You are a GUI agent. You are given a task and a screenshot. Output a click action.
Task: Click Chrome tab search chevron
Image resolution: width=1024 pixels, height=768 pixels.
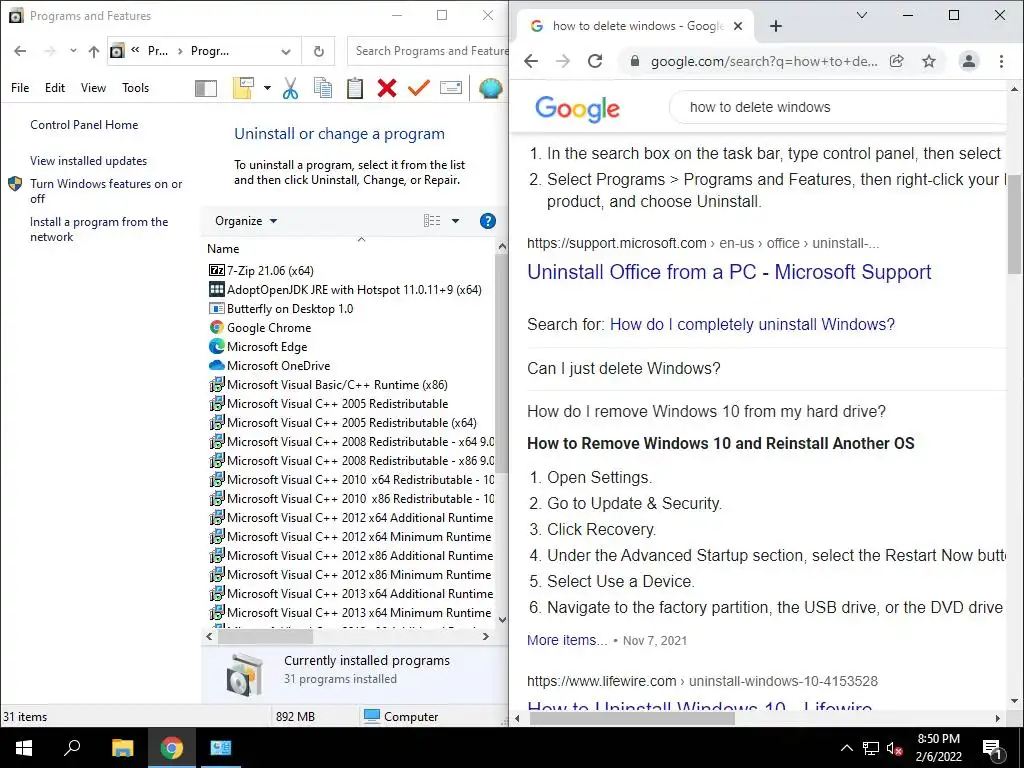pyautogui.click(x=861, y=15)
